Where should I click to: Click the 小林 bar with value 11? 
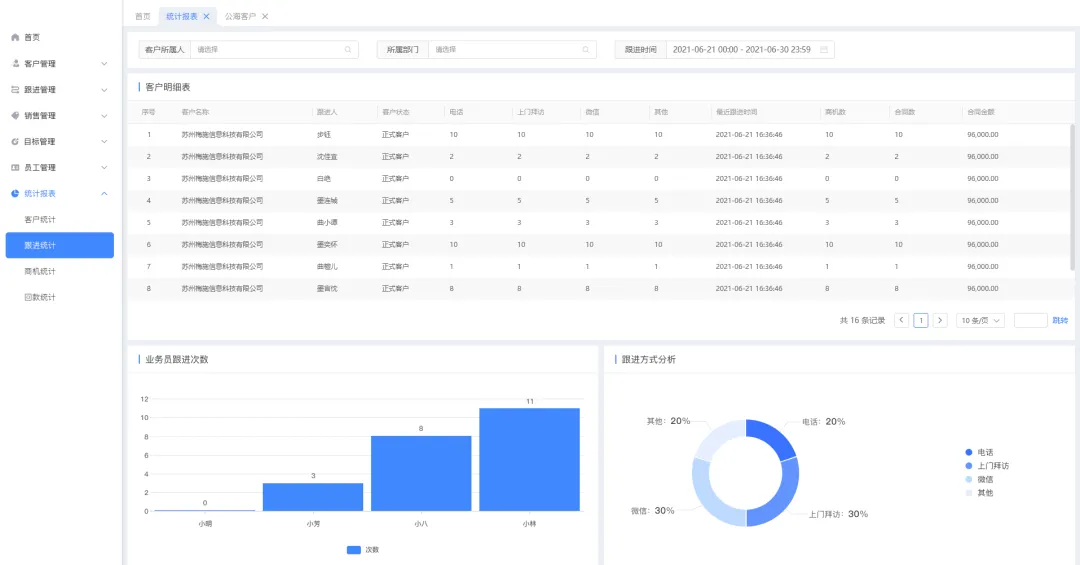[529, 460]
